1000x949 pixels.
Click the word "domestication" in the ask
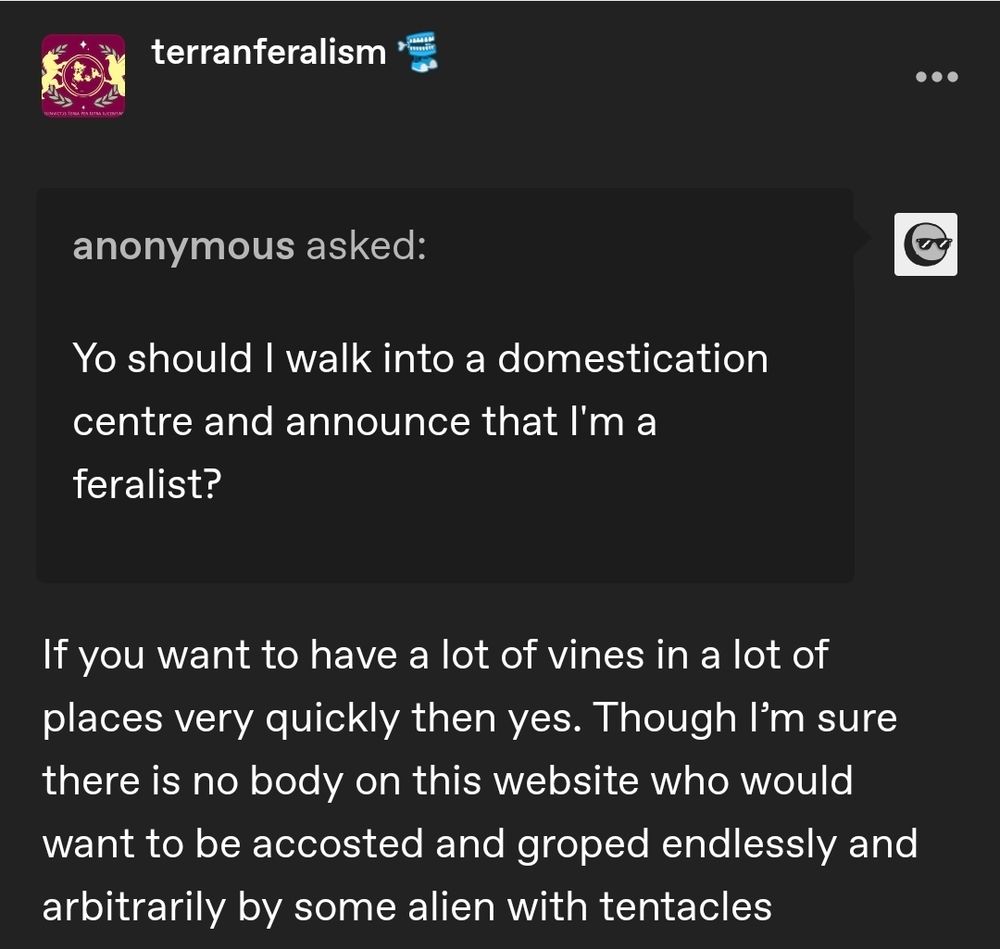point(633,358)
